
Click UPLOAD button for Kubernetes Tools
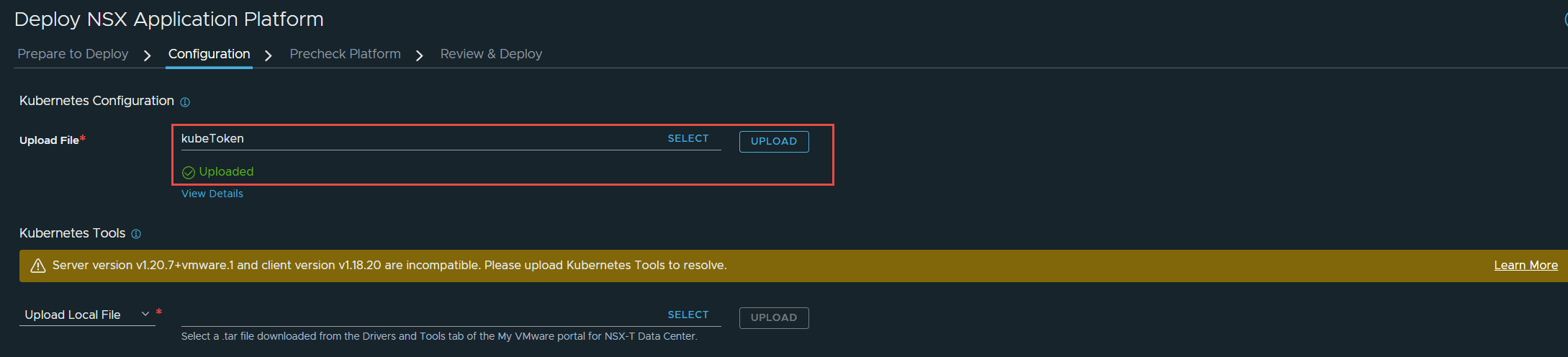click(774, 317)
